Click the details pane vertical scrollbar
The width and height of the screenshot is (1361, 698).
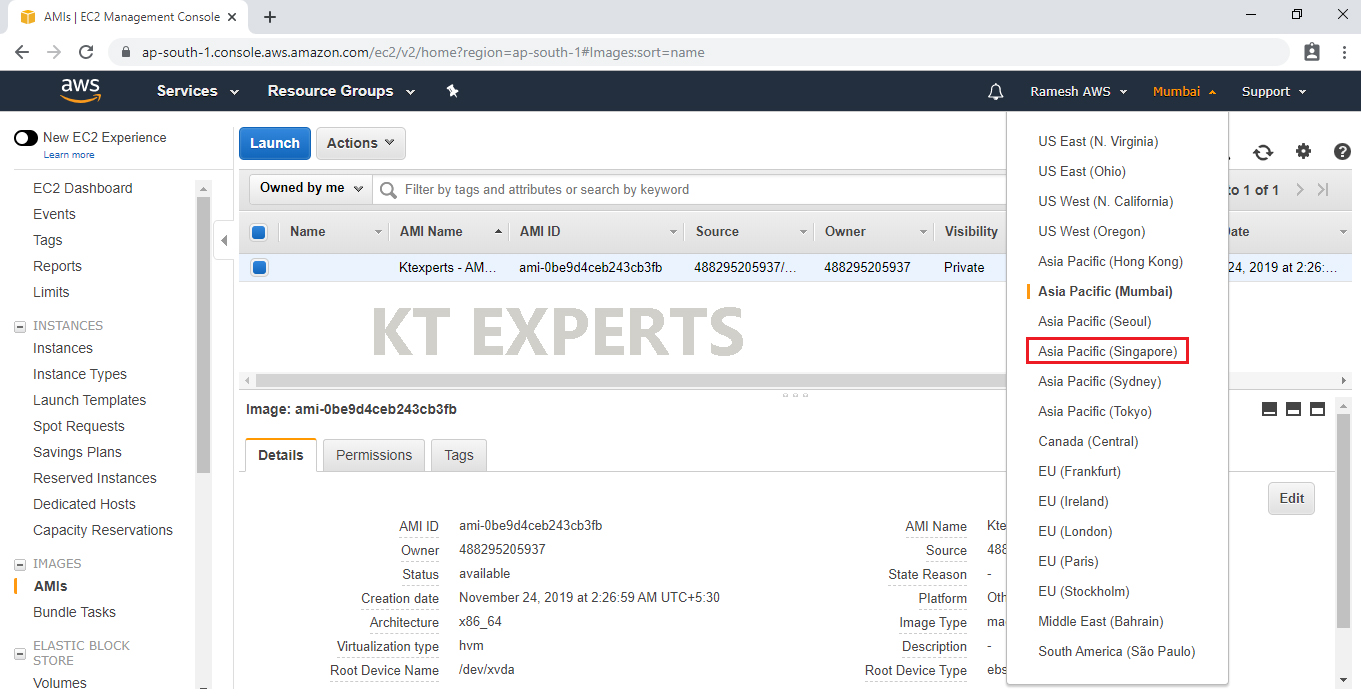[1343, 520]
